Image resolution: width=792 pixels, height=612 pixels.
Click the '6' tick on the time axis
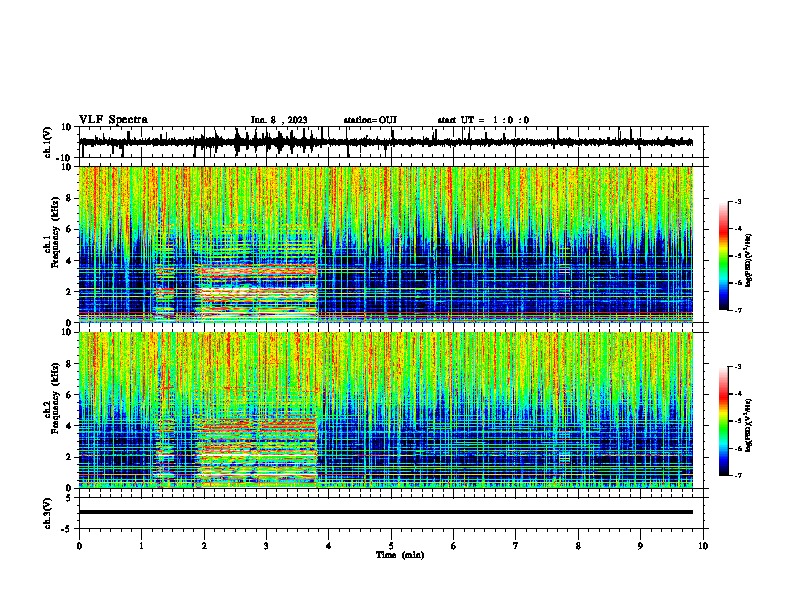[454, 546]
